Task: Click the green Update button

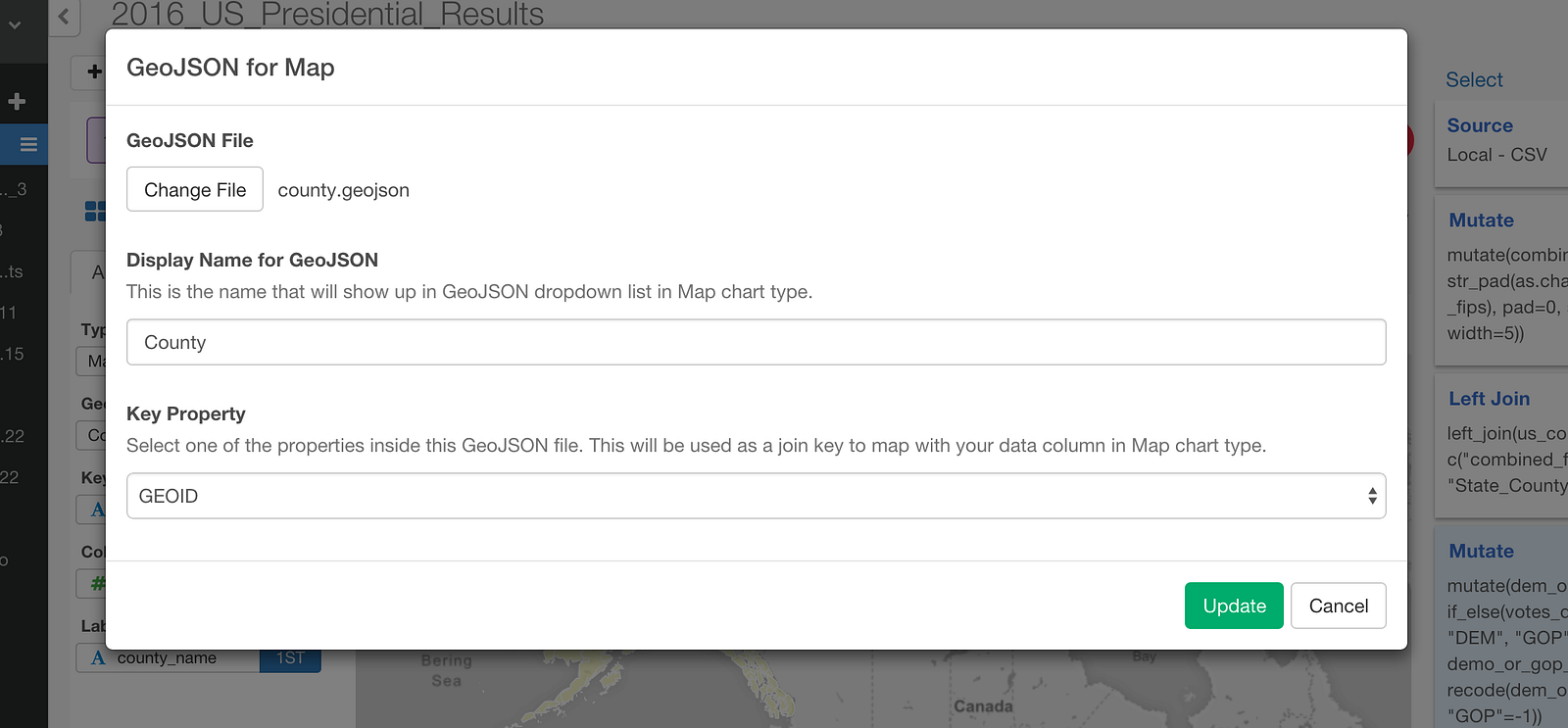Action: click(x=1234, y=606)
